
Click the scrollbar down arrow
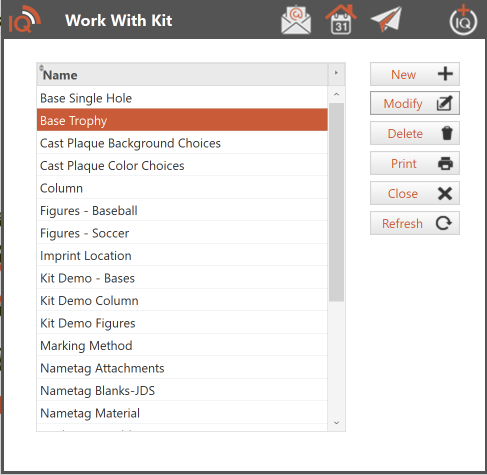336,423
